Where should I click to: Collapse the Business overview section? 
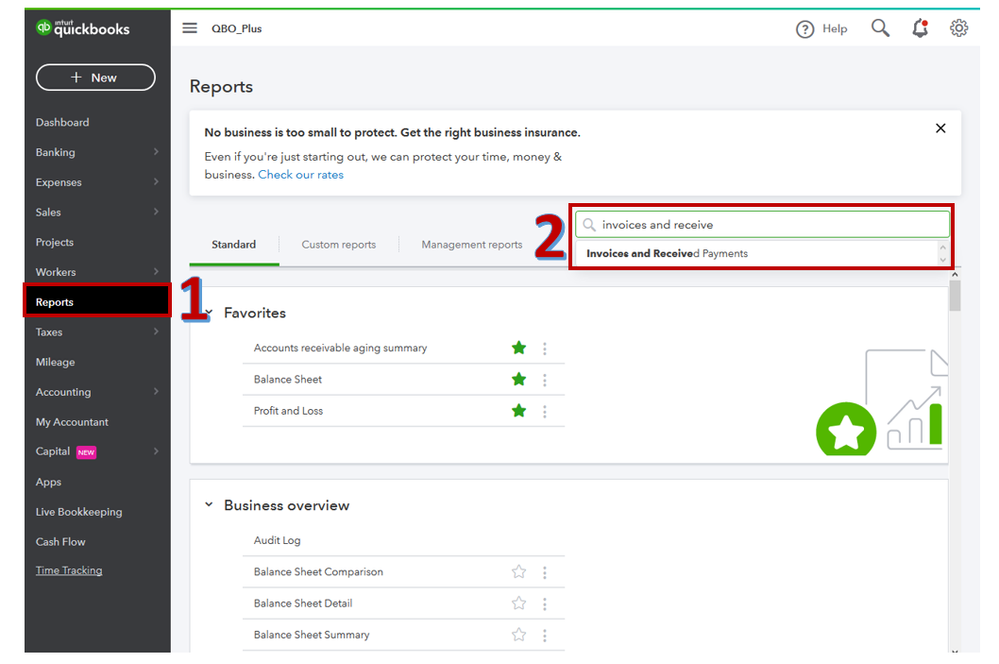pyautogui.click(x=208, y=505)
